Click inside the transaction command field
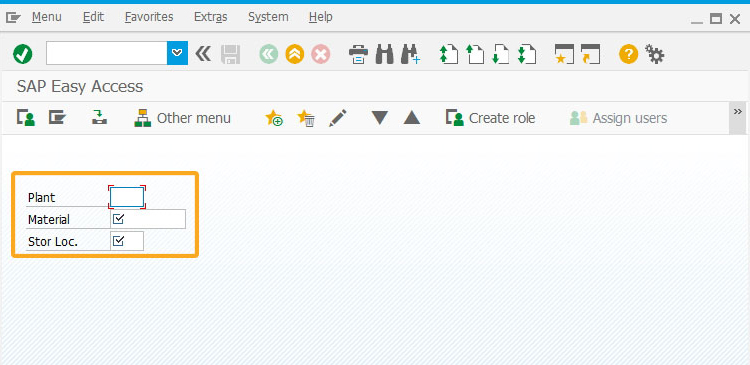The height and width of the screenshot is (365, 750). click(107, 53)
